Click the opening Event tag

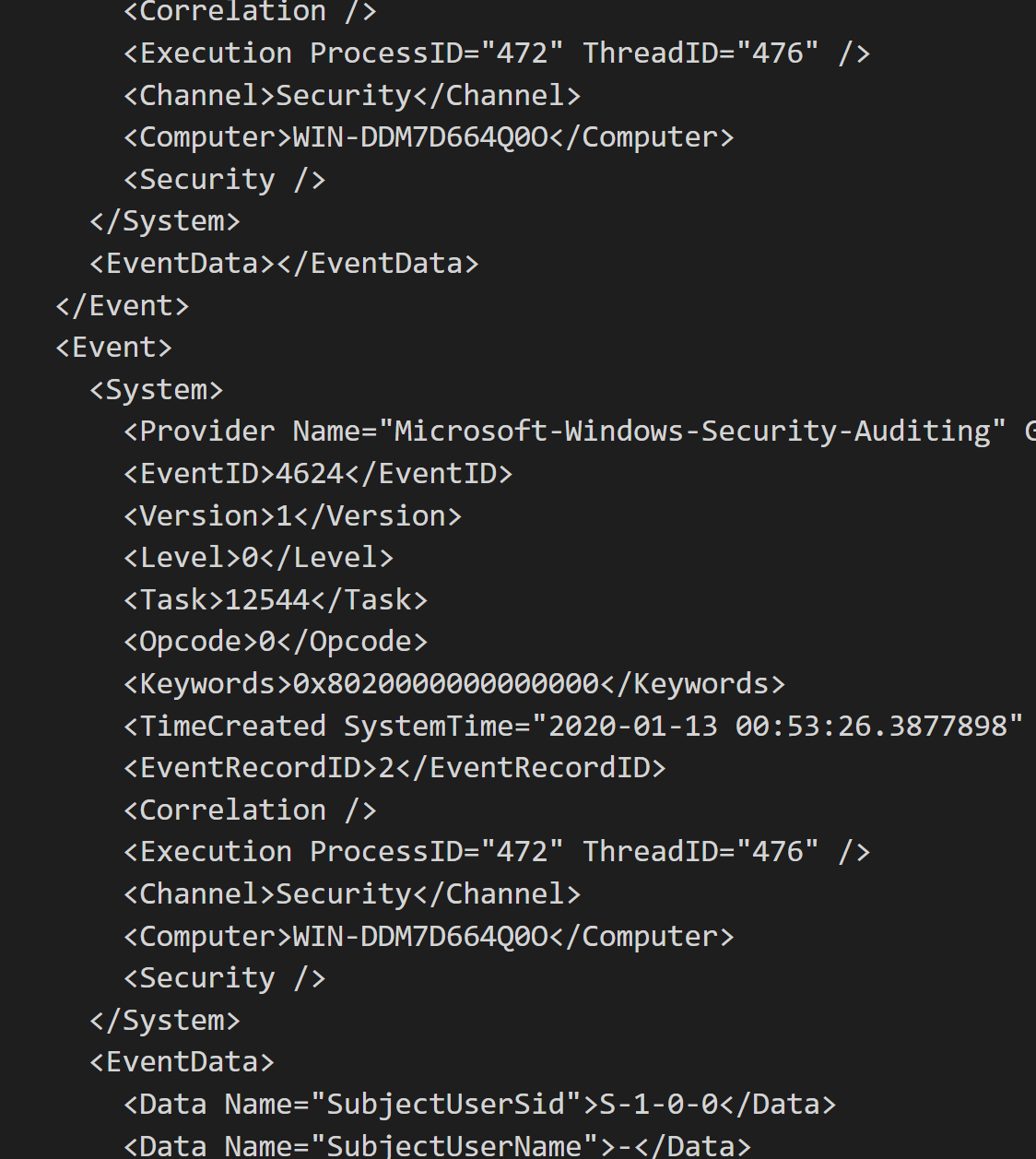point(114,348)
